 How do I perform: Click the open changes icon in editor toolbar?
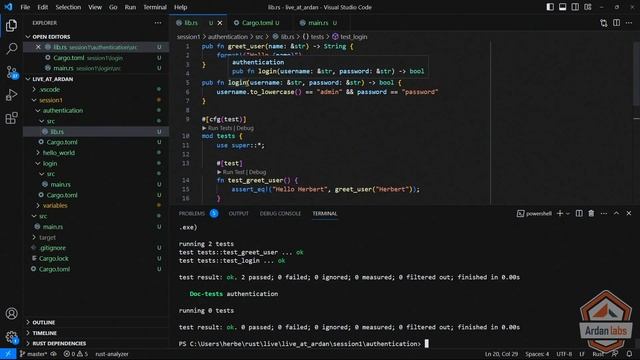(x=604, y=23)
